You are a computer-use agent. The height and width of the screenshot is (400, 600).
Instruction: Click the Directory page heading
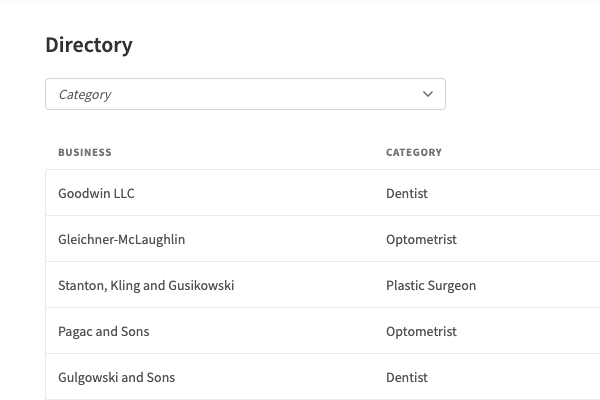[89, 45]
